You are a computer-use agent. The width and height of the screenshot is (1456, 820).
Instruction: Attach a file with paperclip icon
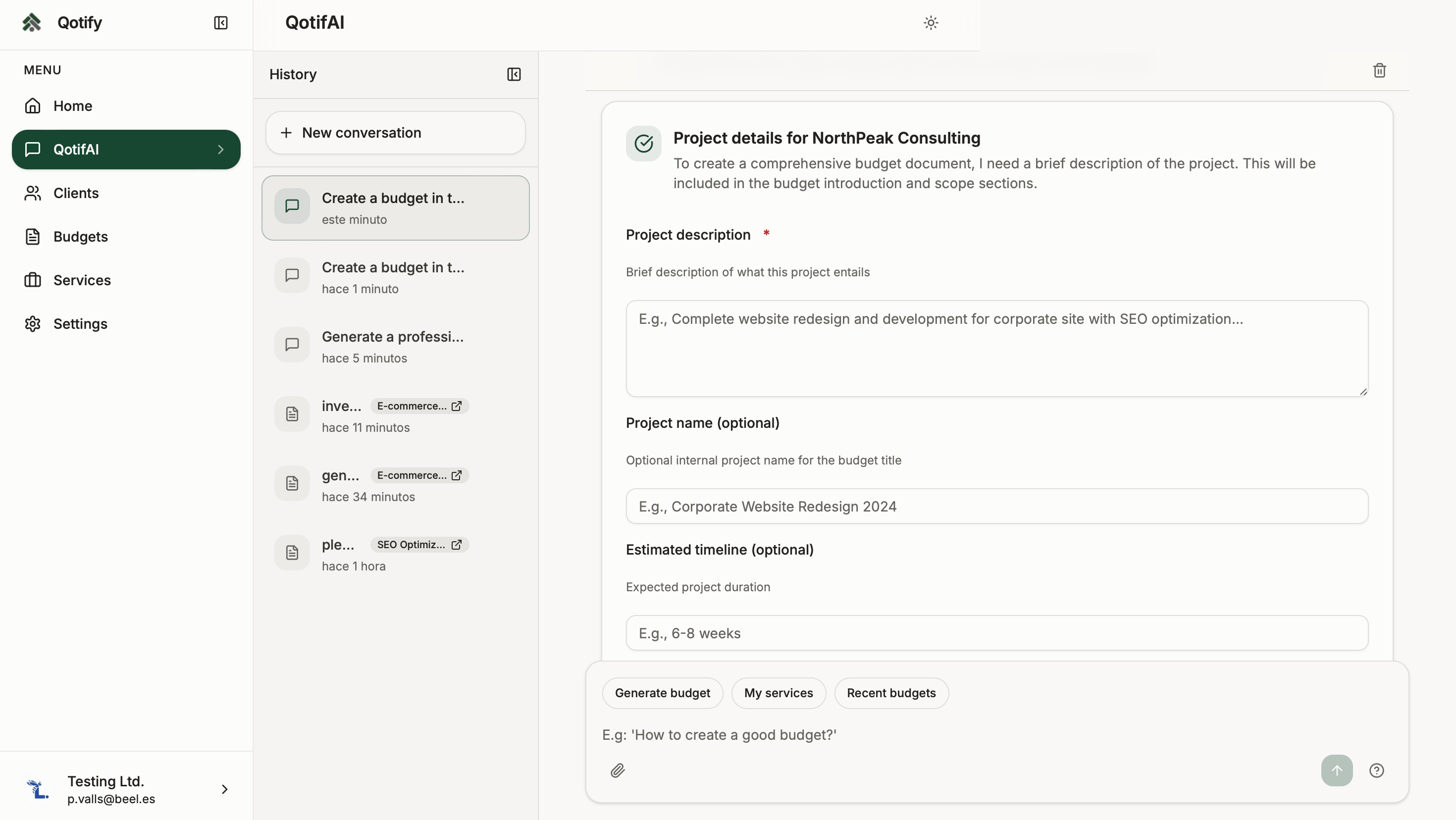[x=617, y=770]
